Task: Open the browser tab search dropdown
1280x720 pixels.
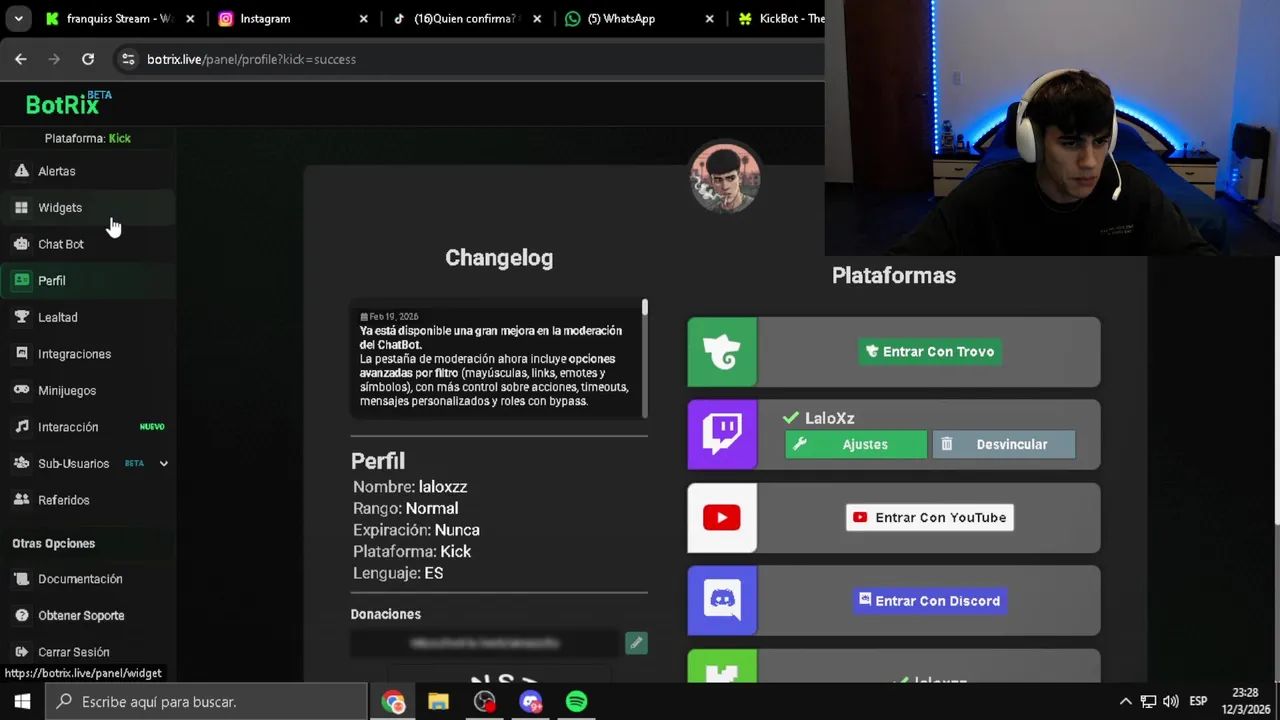Action: pos(18,18)
